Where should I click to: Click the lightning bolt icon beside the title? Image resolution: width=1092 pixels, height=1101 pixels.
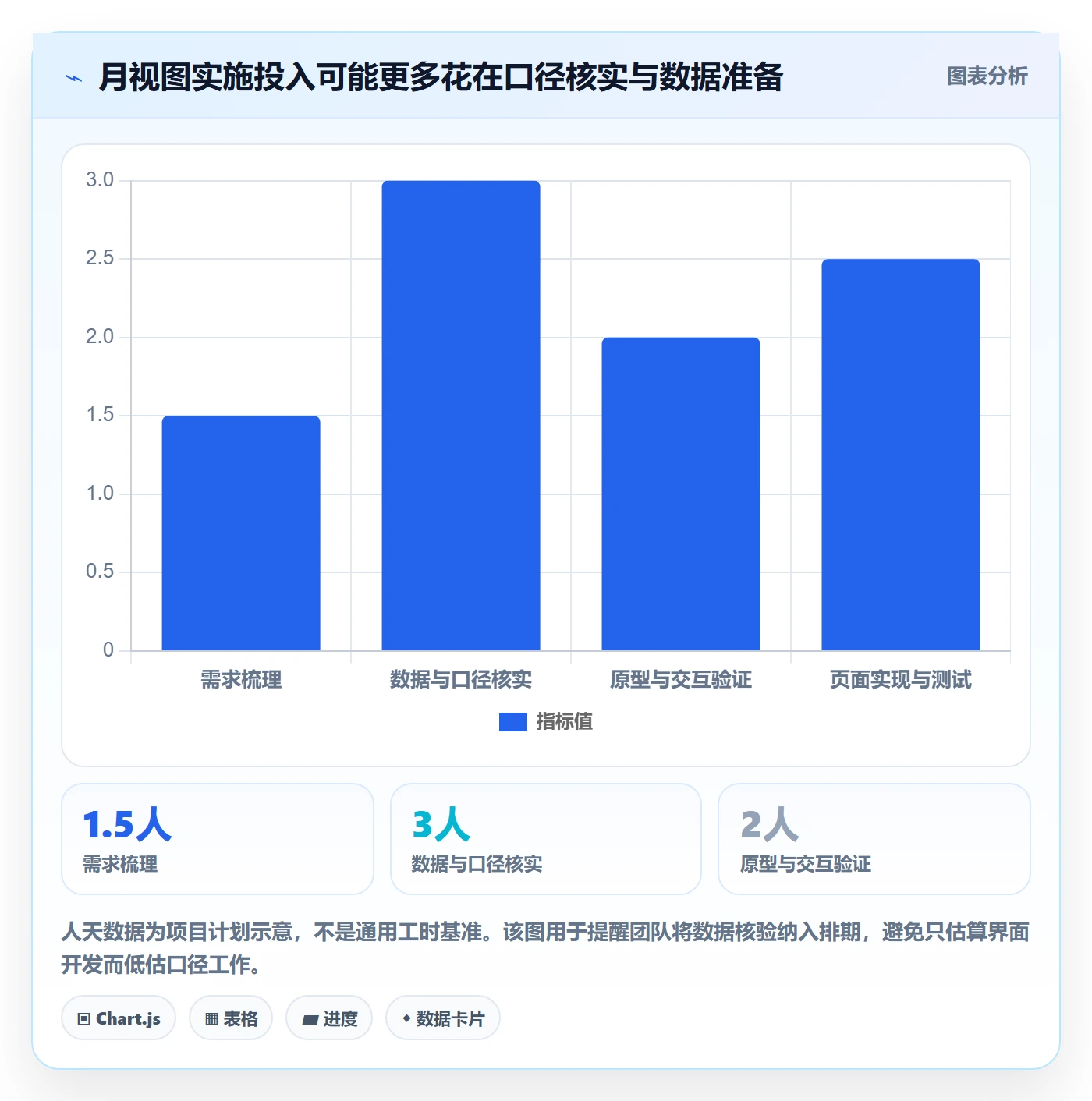tap(74, 78)
